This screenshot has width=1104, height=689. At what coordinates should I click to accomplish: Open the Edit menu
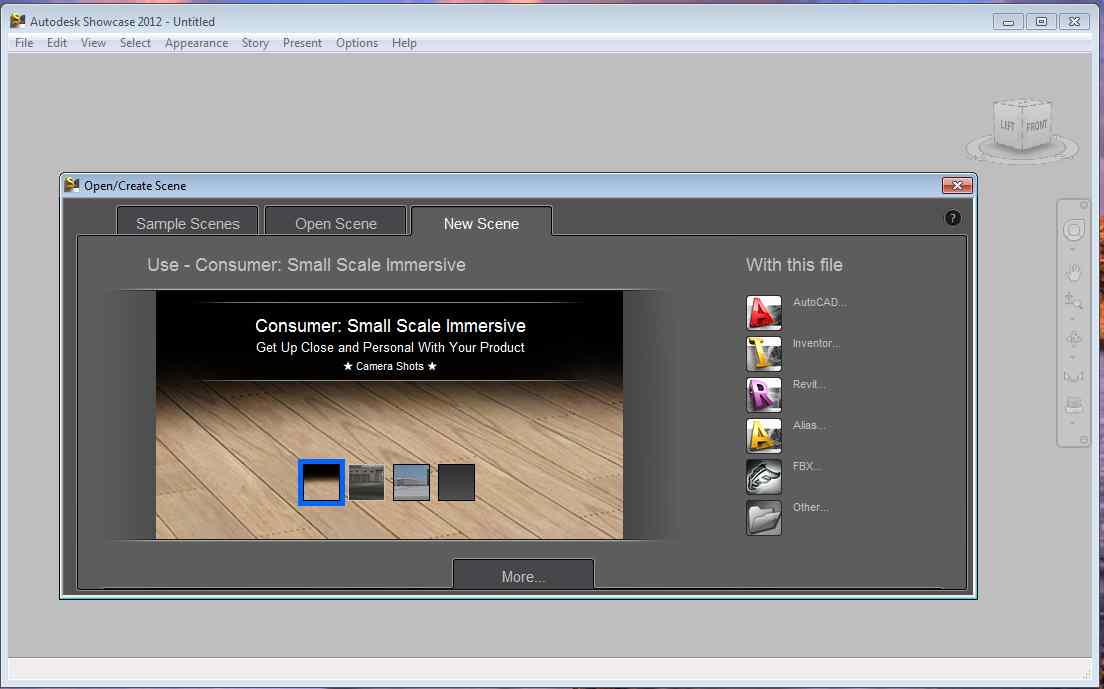pyautogui.click(x=57, y=43)
